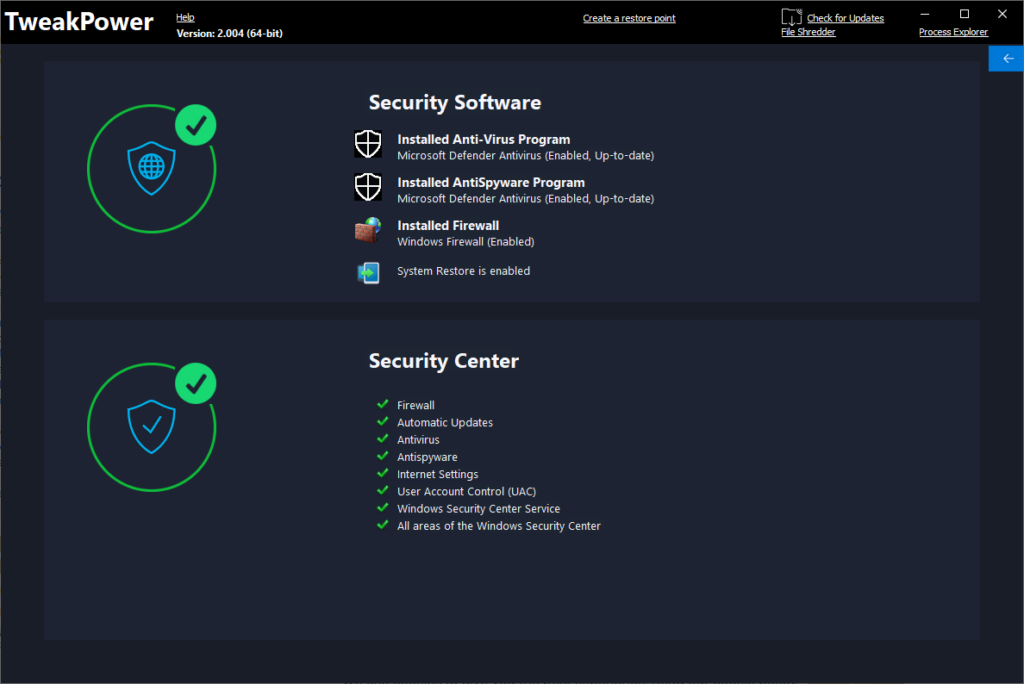Click the Automatic Updates status item
Screen dimensions: 1024x684
click(445, 423)
